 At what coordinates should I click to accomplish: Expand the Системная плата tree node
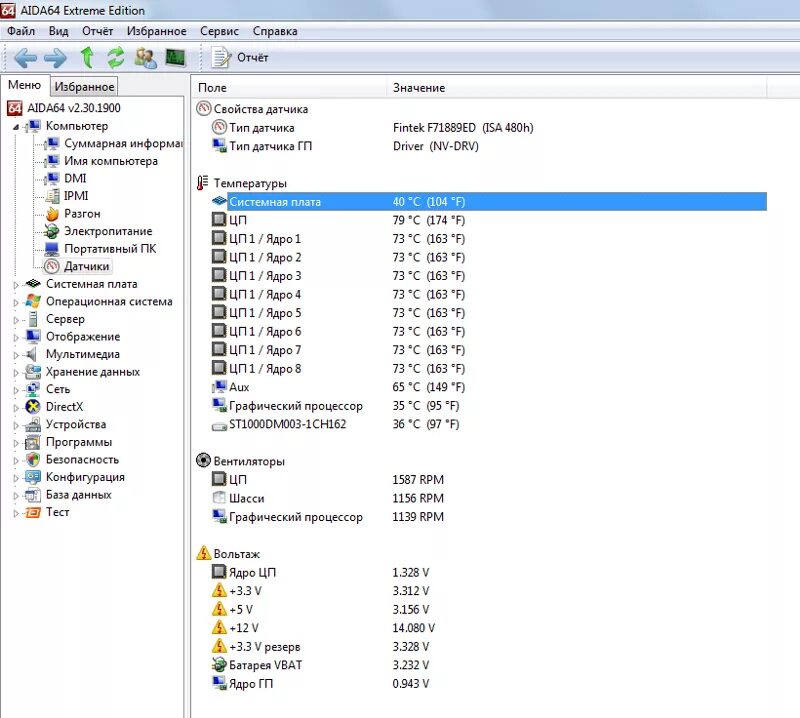point(16,285)
